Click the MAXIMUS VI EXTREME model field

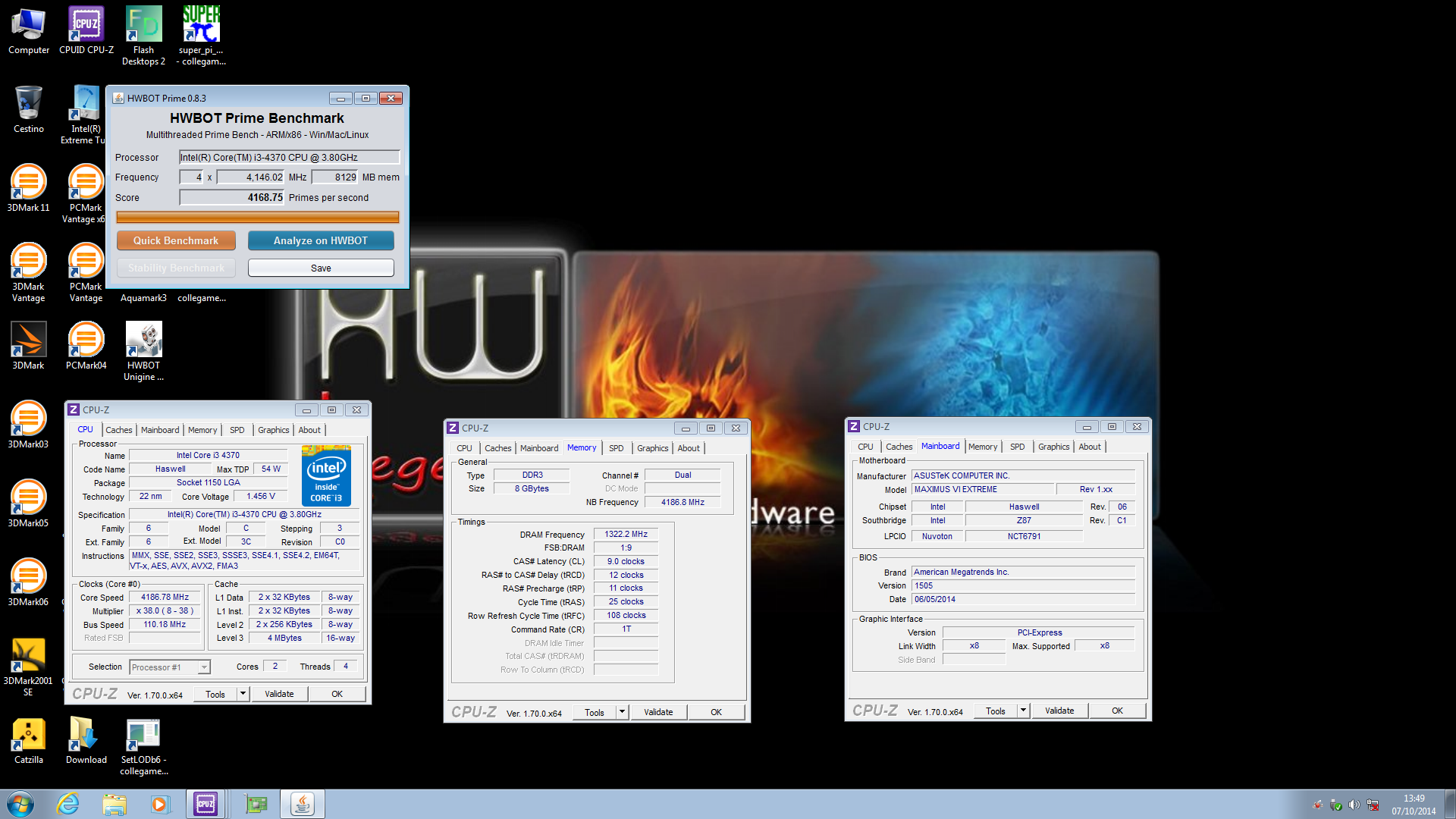click(982, 489)
